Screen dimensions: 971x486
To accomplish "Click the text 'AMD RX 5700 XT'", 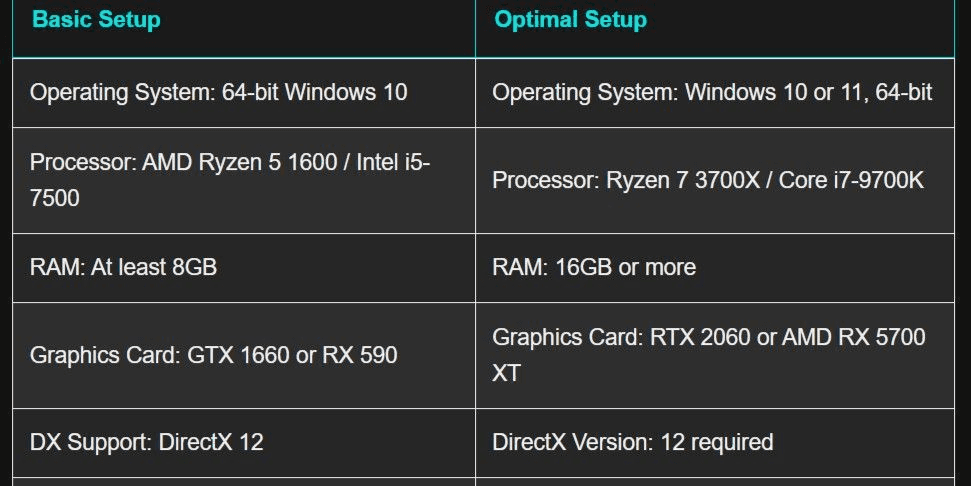I will [x=709, y=355].
